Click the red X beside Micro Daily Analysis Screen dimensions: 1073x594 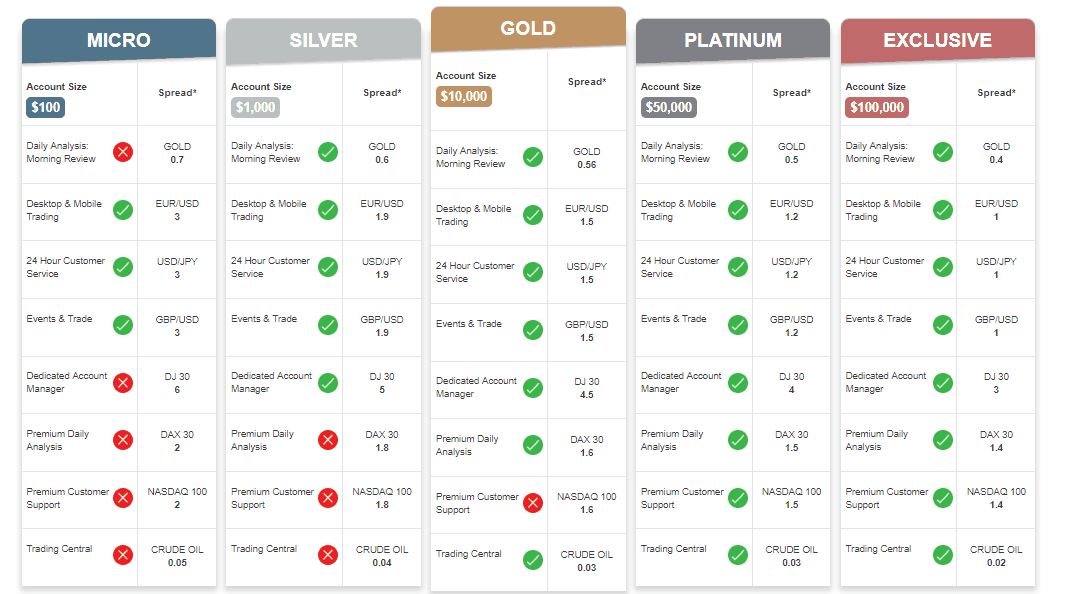[x=123, y=152]
